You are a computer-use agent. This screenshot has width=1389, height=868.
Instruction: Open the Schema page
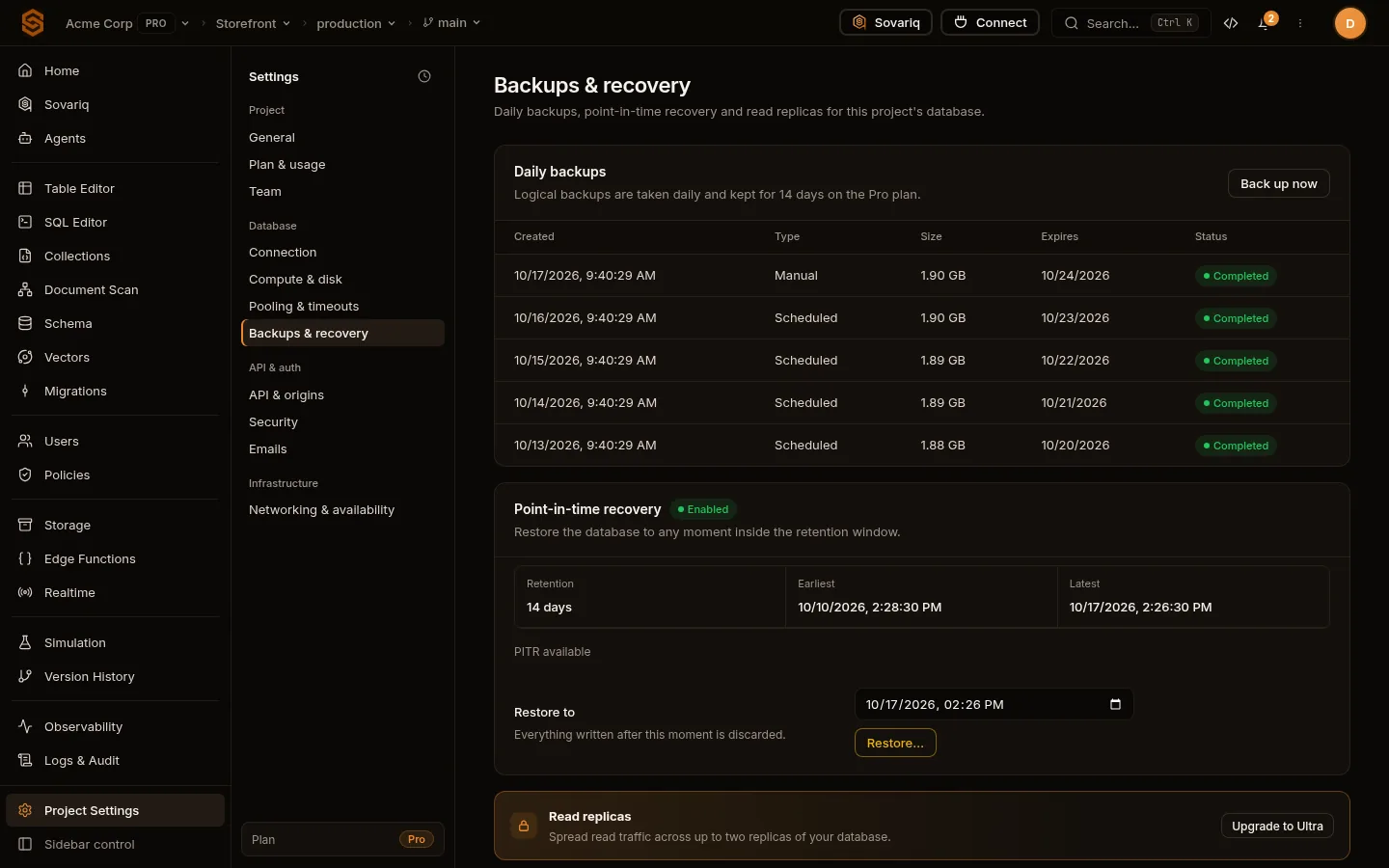pyautogui.click(x=116, y=323)
